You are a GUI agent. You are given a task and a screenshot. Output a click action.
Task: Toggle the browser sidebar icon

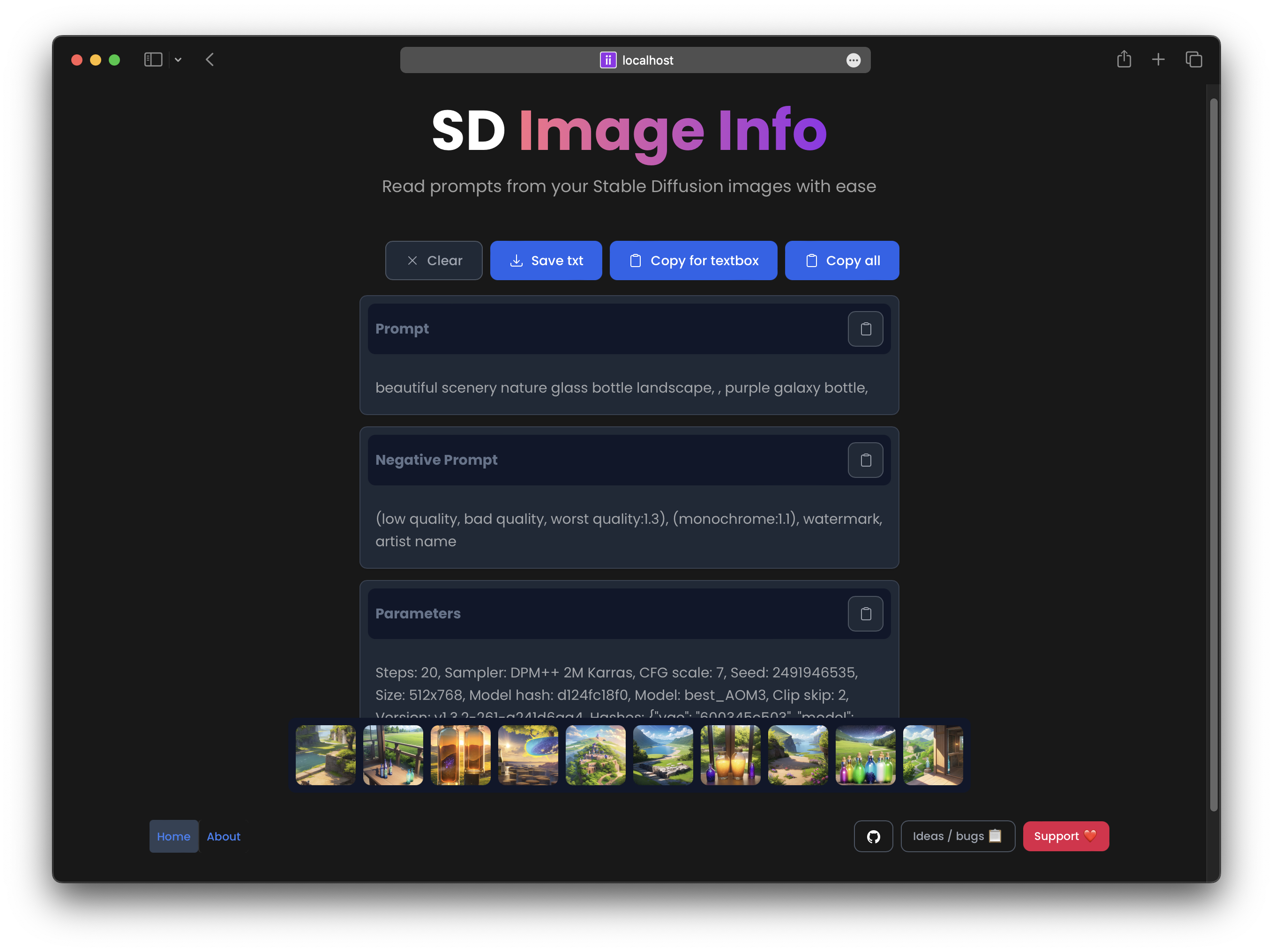click(153, 59)
